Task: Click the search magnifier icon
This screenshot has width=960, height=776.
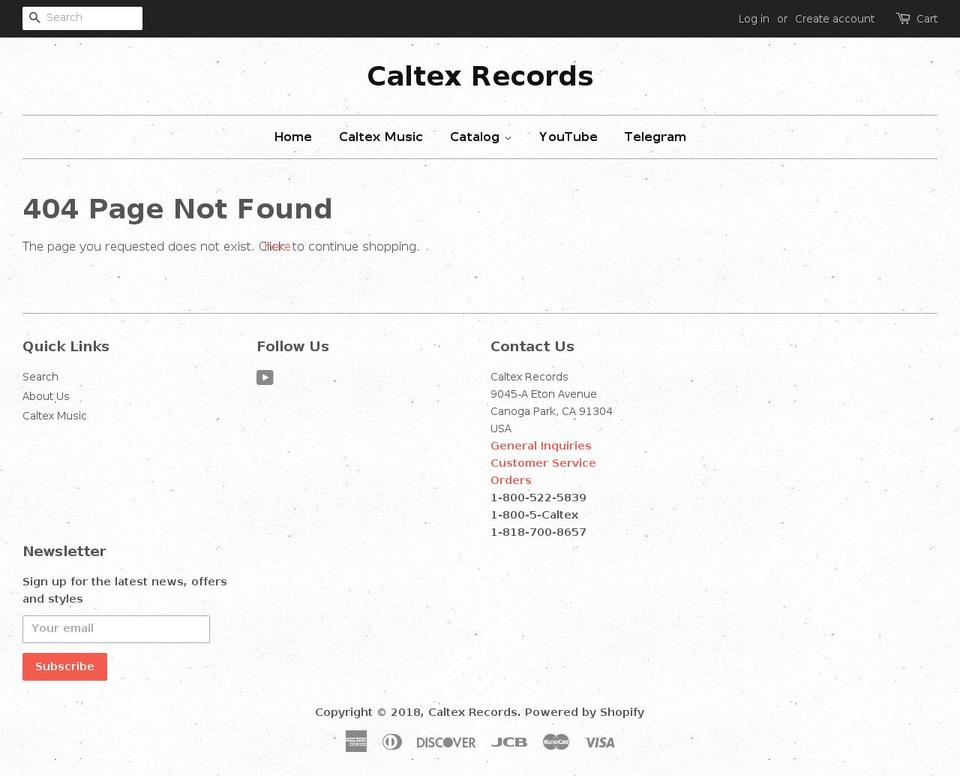Action: [x=34, y=18]
